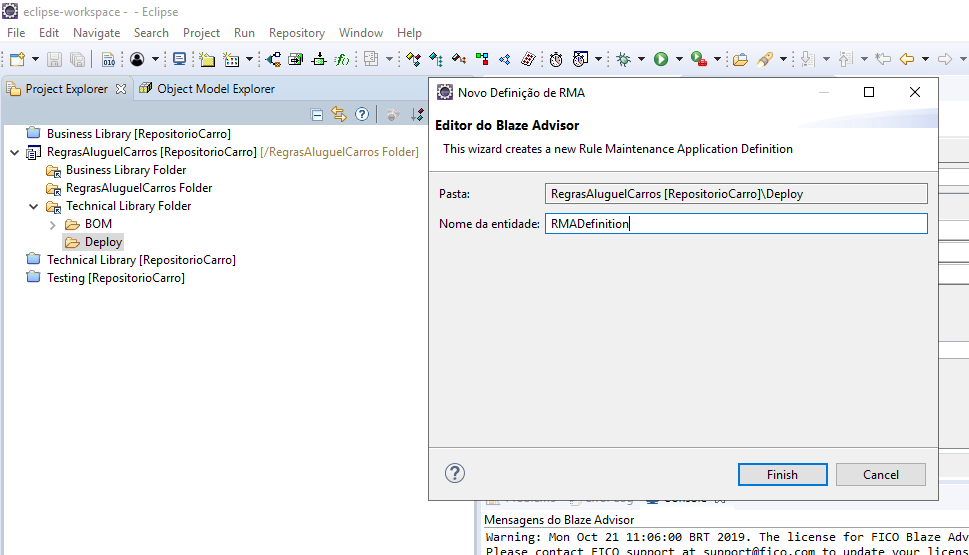The width and height of the screenshot is (969, 555).
Task: Open the stopwatch window dropdown arrow
Action: pyautogui.click(x=598, y=59)
